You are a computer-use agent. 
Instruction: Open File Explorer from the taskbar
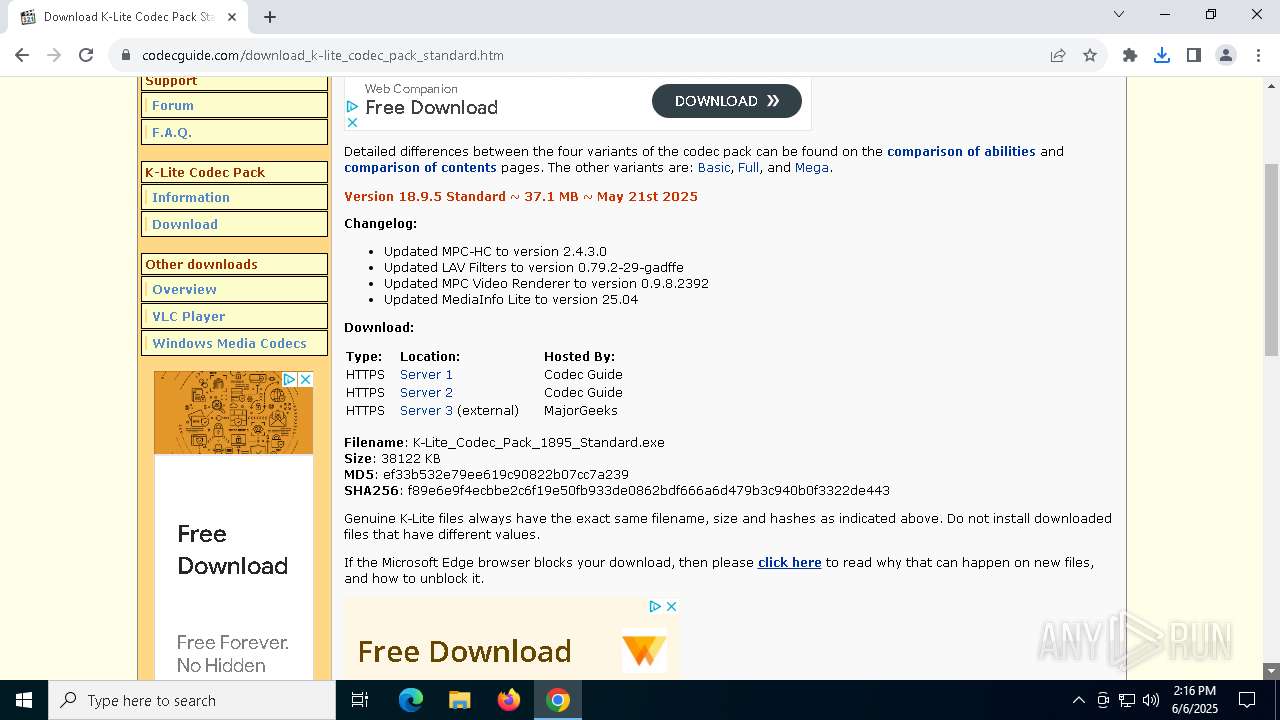click(x=460, y=700)
